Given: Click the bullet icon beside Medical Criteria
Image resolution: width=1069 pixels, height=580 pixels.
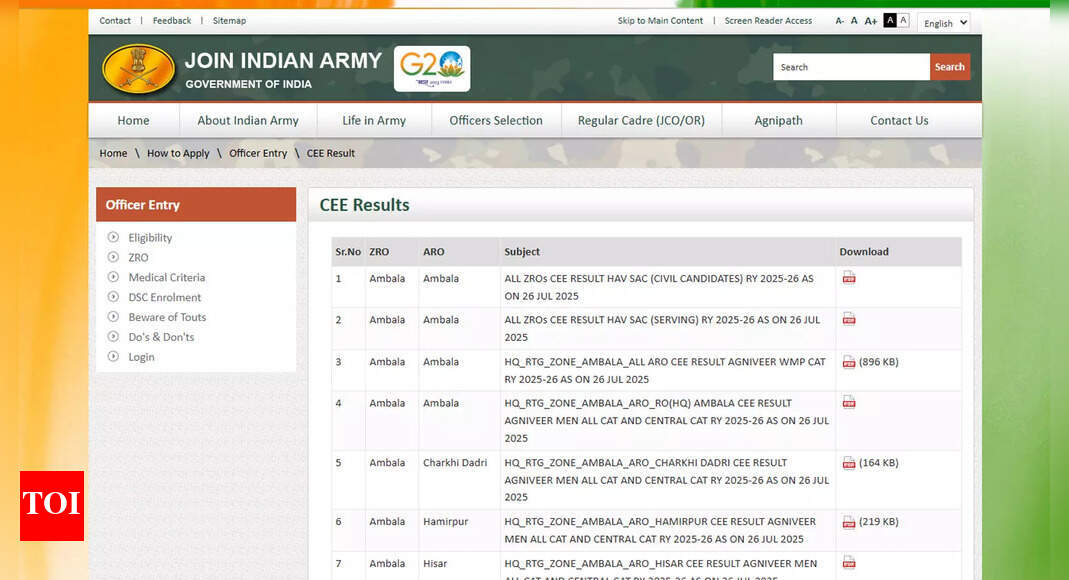Looking at the screenshot, I should pyautogui.click(x=113, y=277).
